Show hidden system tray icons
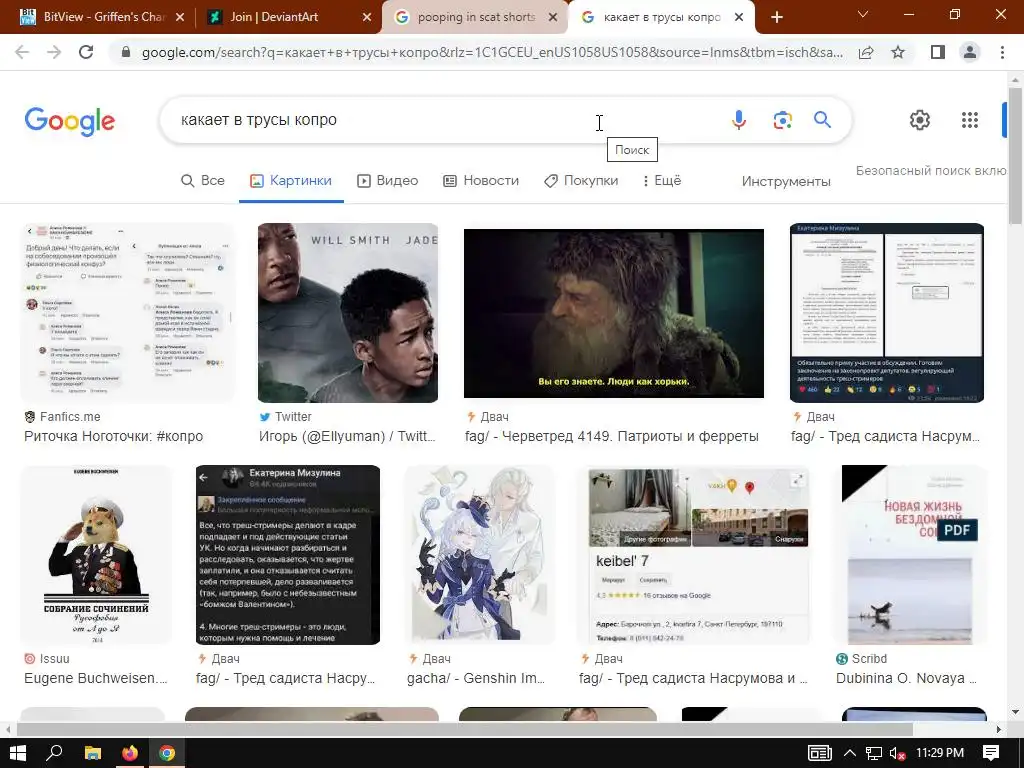 coord(850,753)
